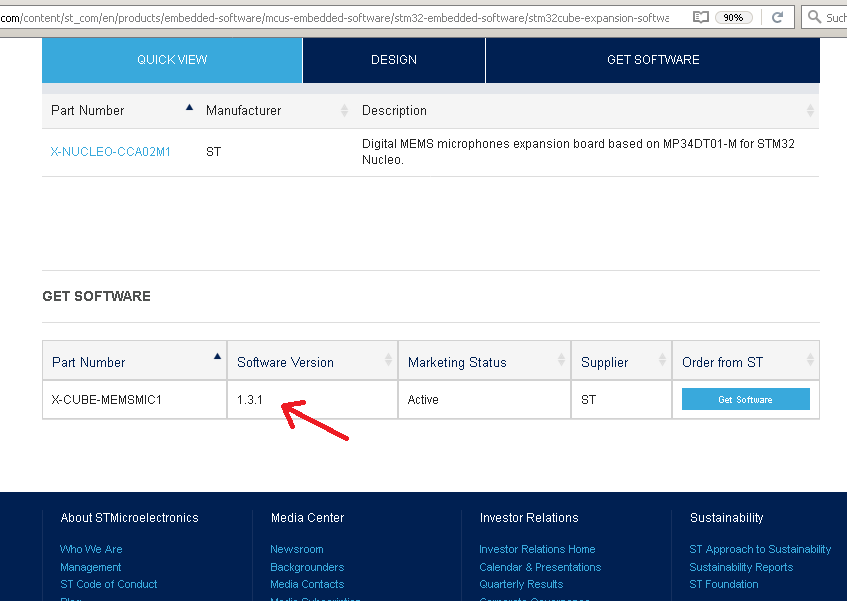Open the ST Foundation link
Screen dimensions: 847x601
[x=724, y=584]
